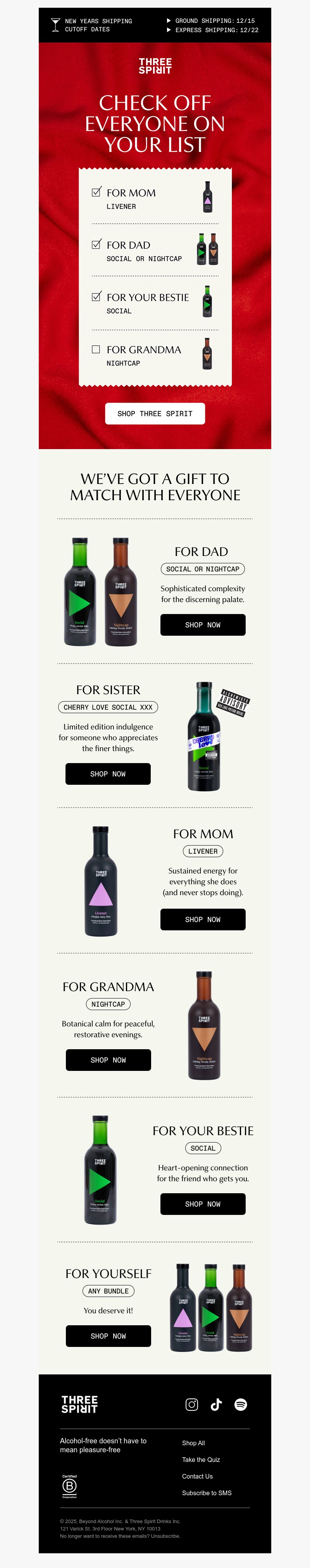
Task: Click Shop Now under For Sister
Action: pos(108,774)
